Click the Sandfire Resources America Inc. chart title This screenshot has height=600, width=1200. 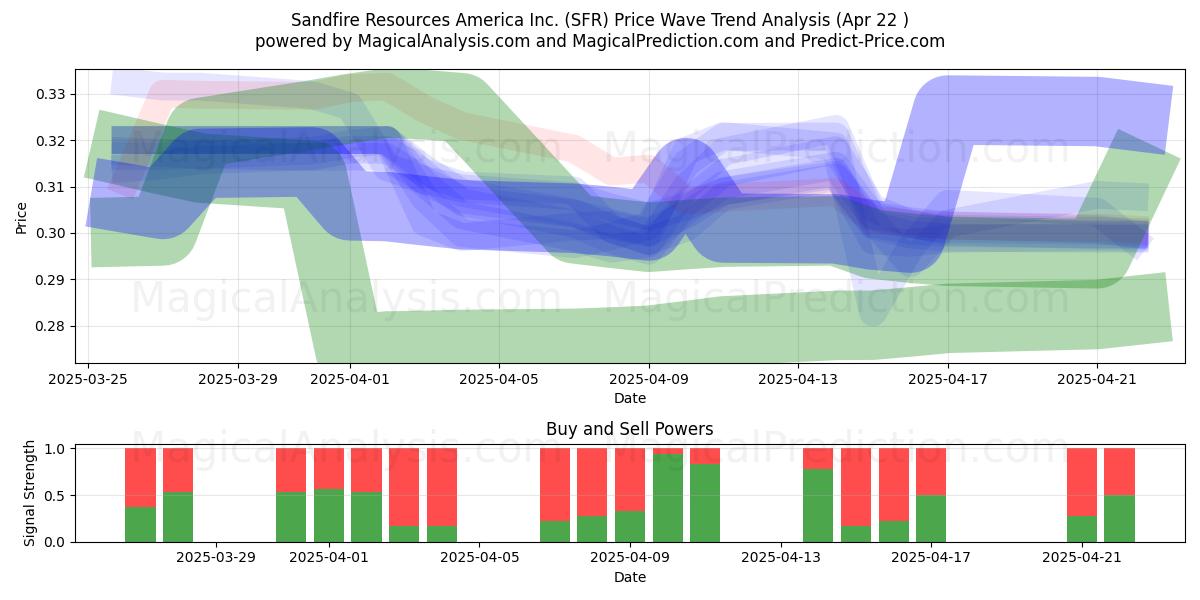[600, 19]
